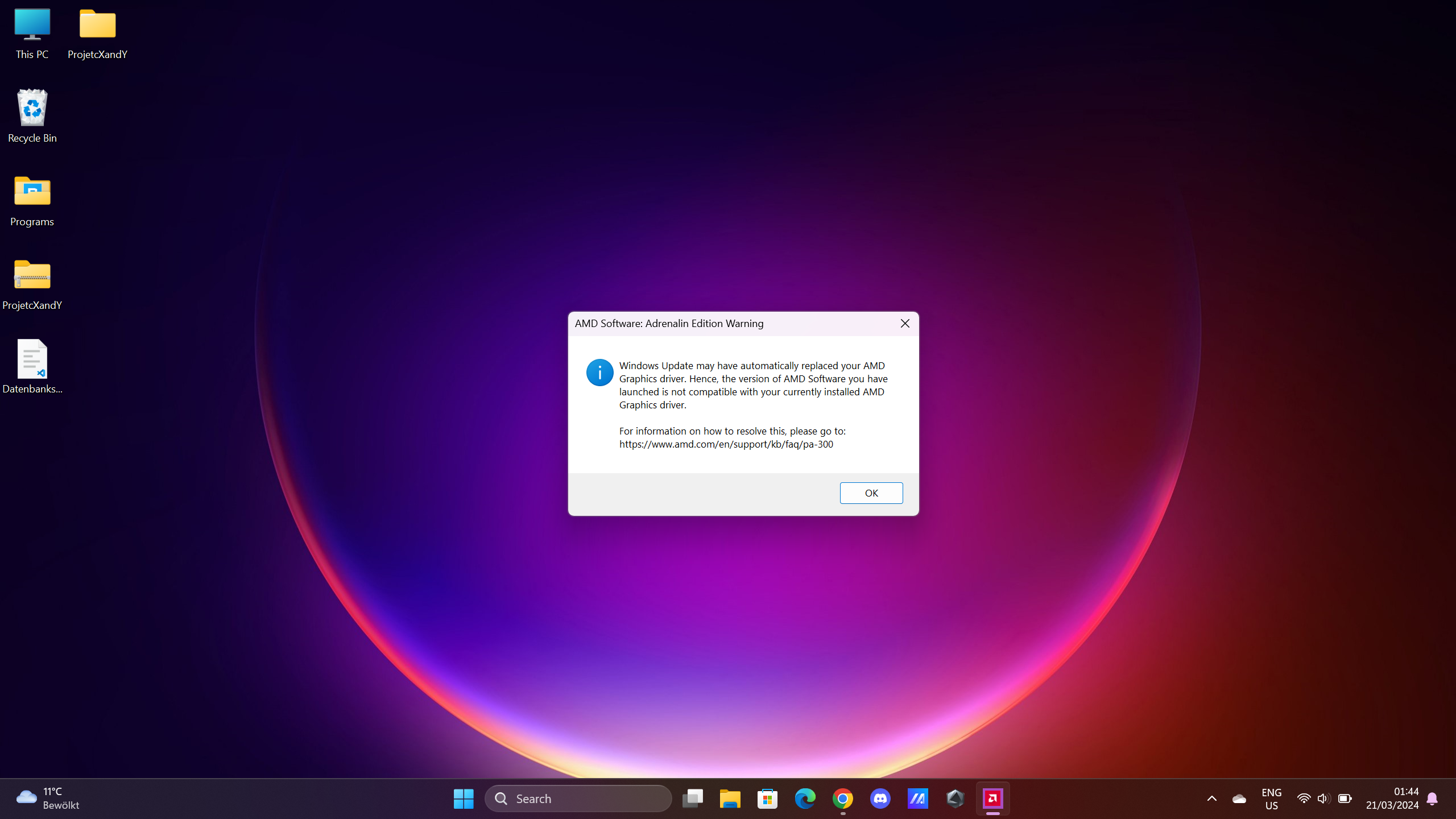Click the Task View taskbar icon
Screen dimensions: 1456x819
click(692, 799)
